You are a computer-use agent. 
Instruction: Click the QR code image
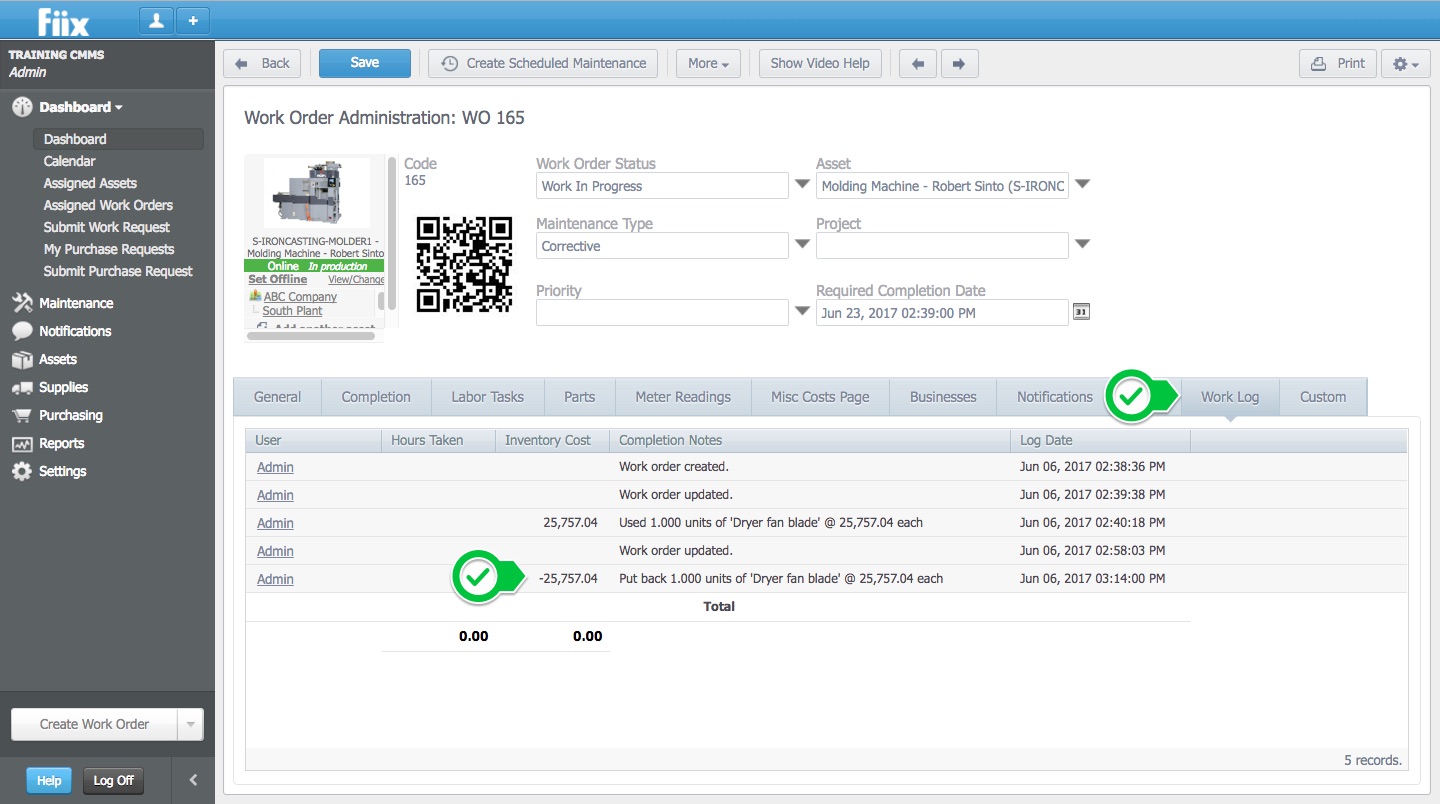click(464, 264)
